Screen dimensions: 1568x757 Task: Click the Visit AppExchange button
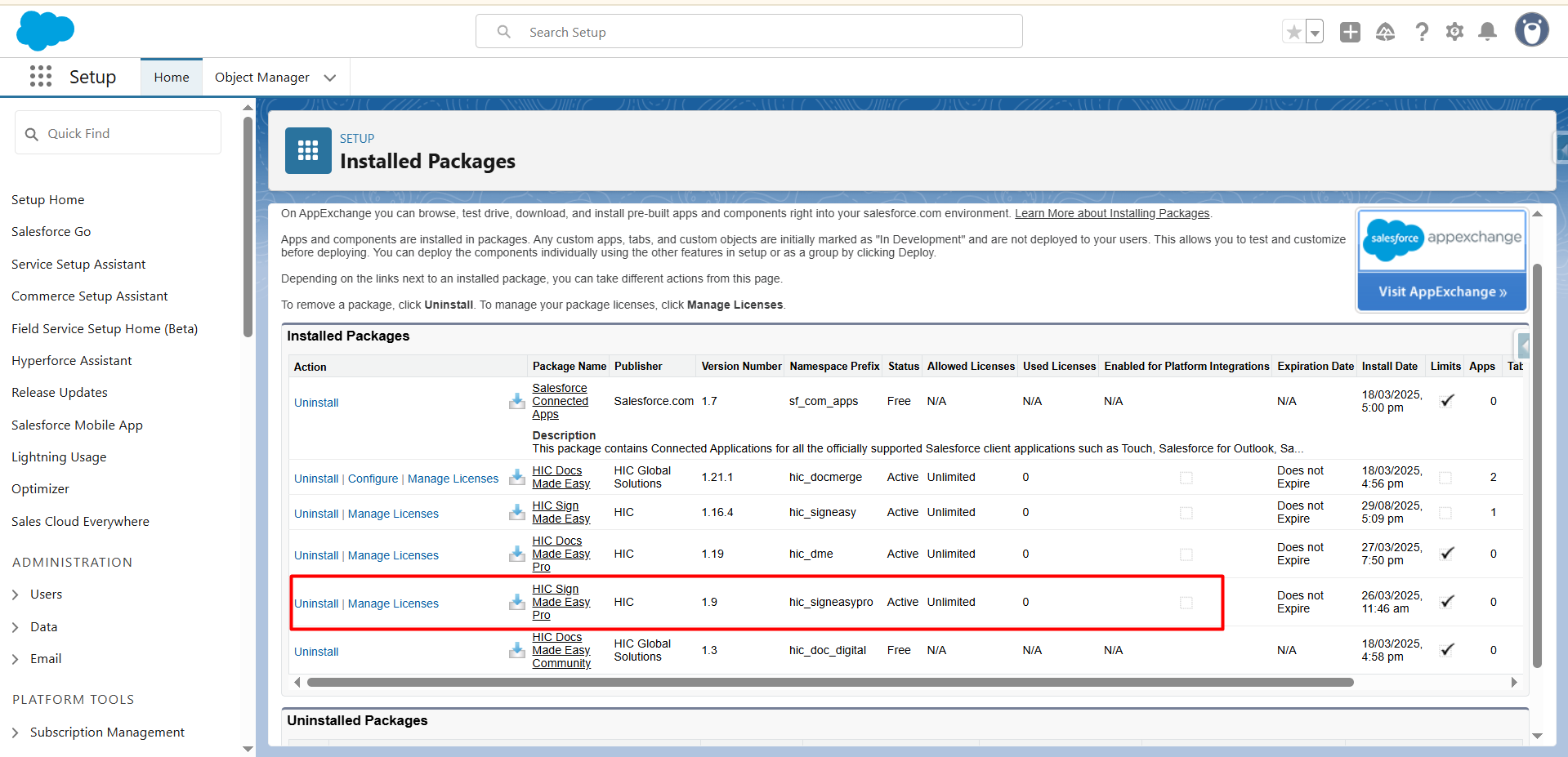click(x=1442, y=292)
